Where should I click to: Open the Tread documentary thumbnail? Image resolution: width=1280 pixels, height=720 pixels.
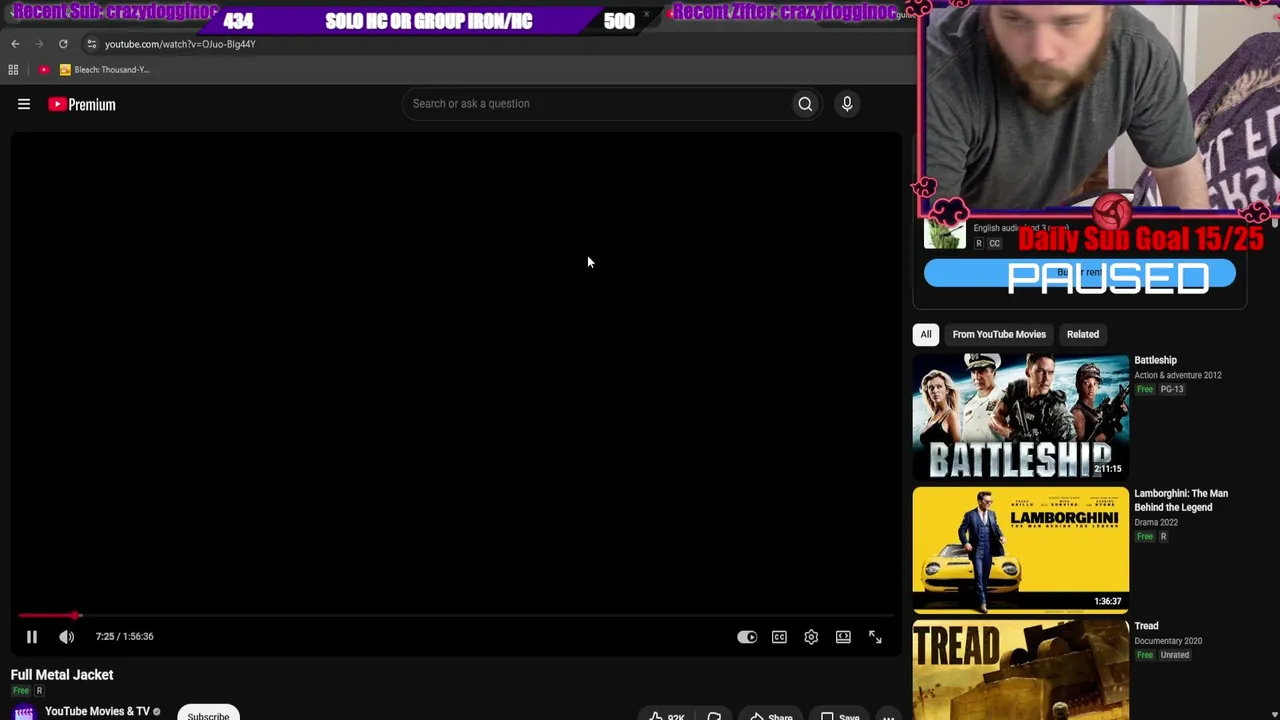pos(1021,670)
